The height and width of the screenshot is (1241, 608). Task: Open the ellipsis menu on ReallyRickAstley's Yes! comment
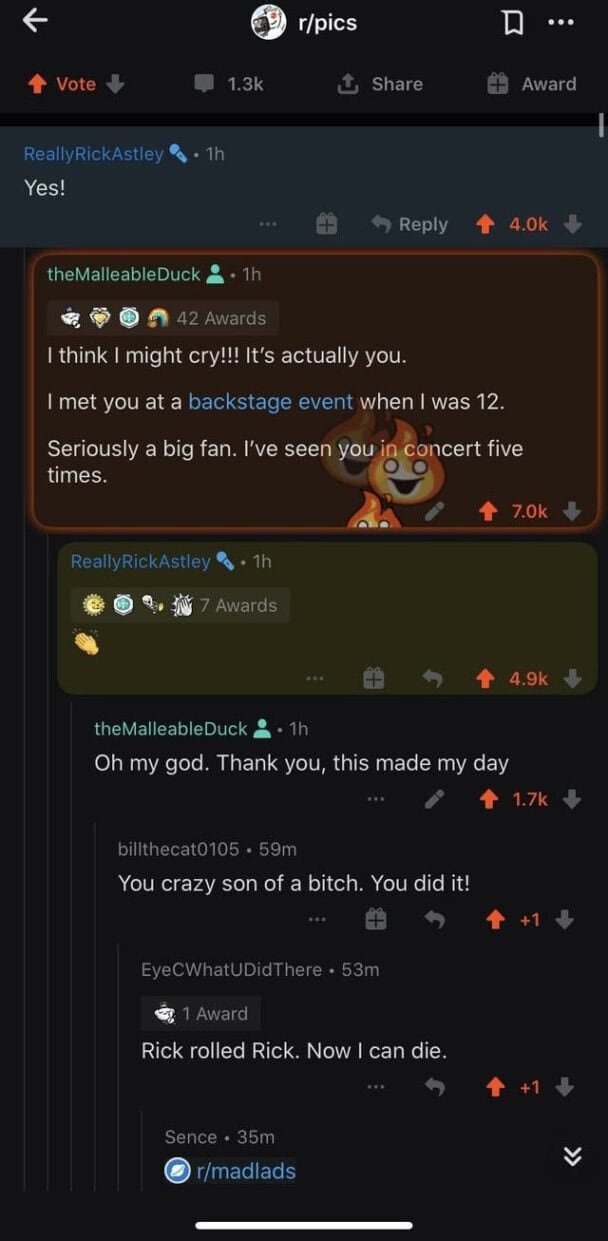(x=266, y=224)
